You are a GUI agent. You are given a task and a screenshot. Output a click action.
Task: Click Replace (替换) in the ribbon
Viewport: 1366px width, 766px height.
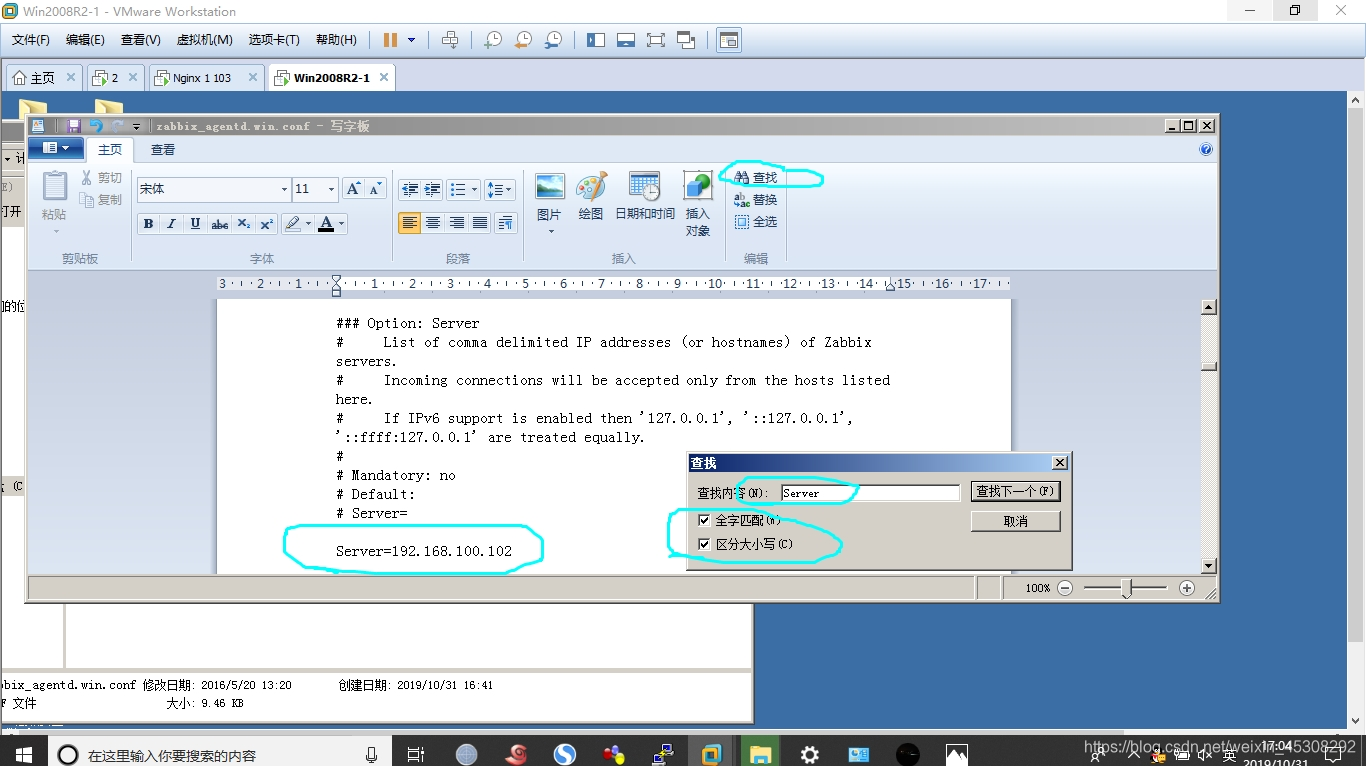tap(755, 199)
